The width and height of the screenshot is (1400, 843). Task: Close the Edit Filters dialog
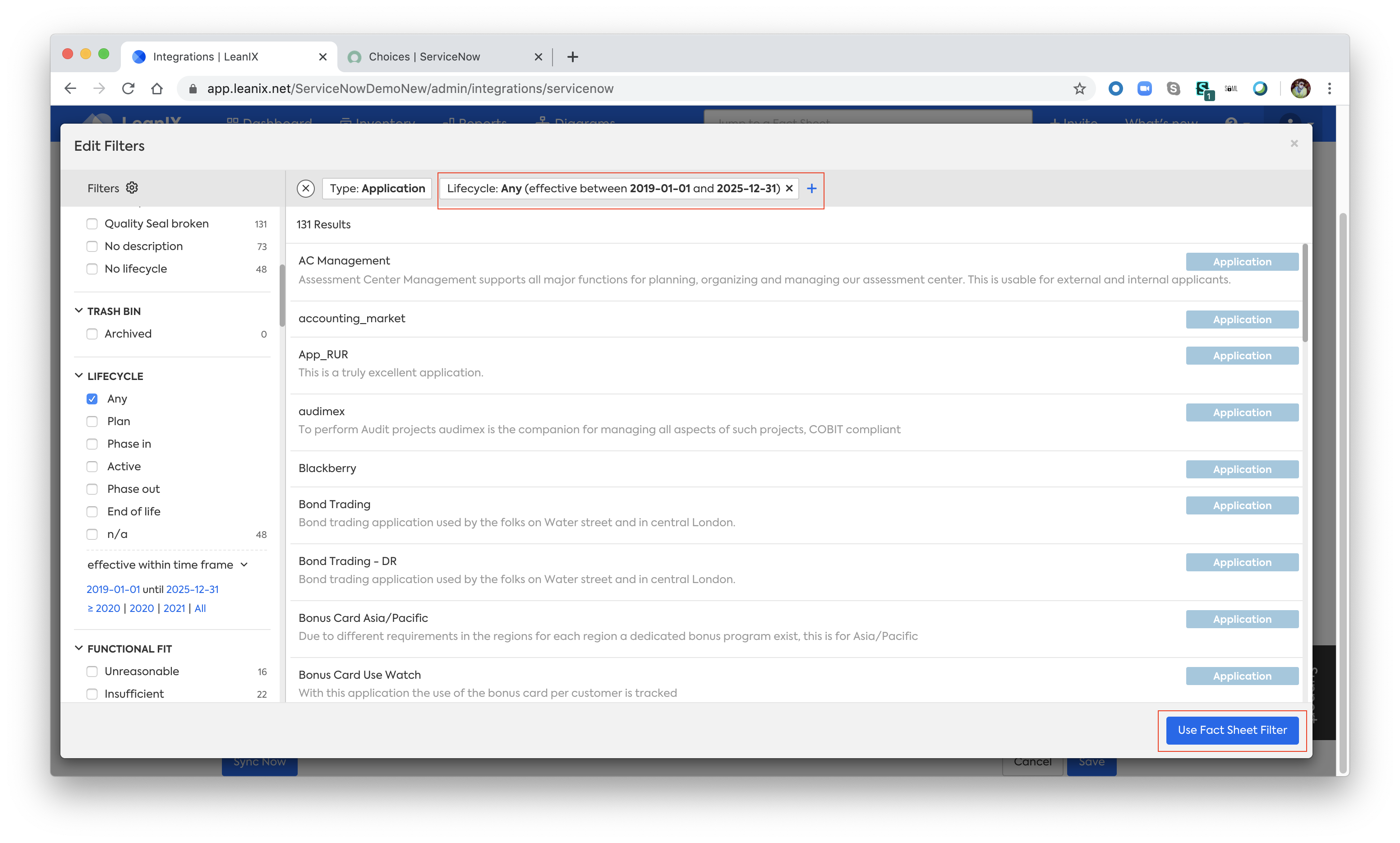(x=1294, y=144)
